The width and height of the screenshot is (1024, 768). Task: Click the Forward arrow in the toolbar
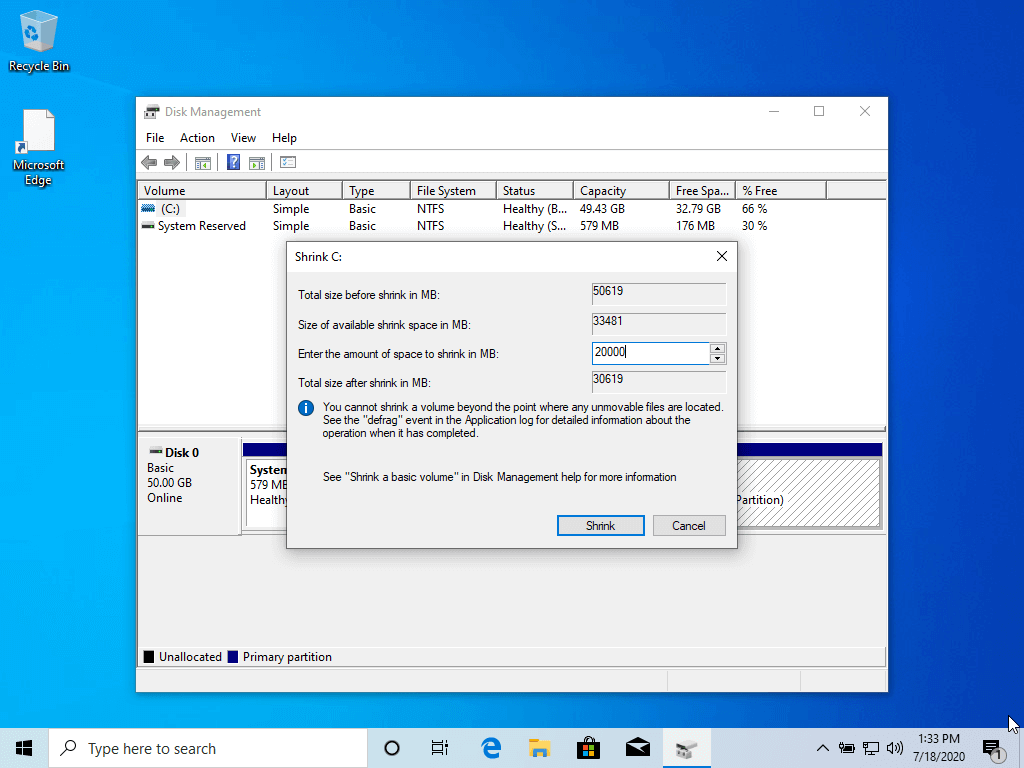pos(171,163)
